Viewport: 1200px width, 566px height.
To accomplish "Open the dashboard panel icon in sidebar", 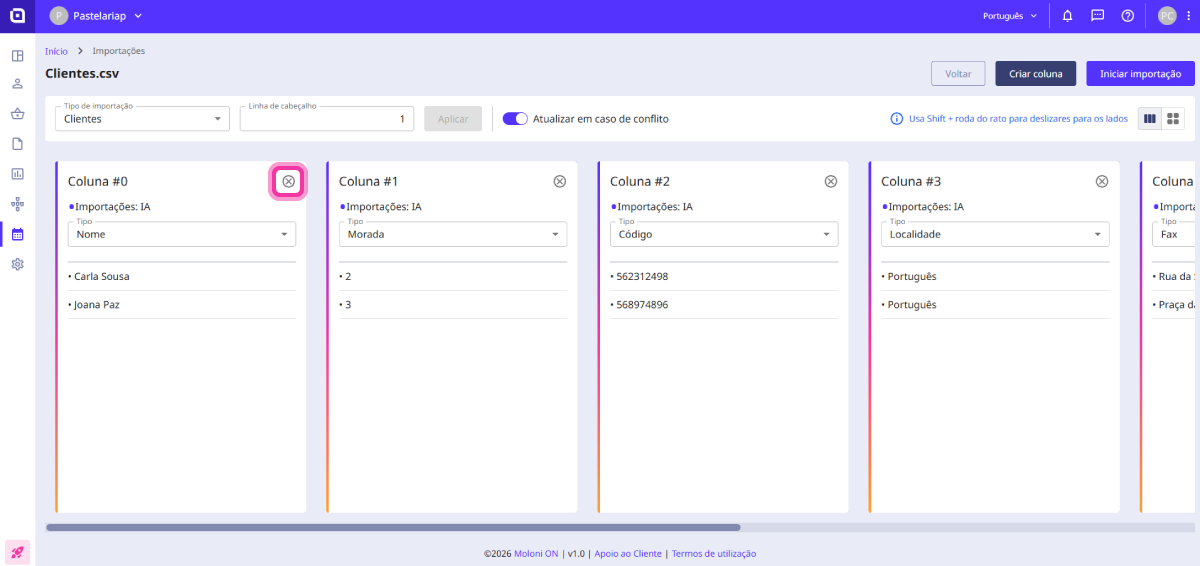I will point(17,56).
